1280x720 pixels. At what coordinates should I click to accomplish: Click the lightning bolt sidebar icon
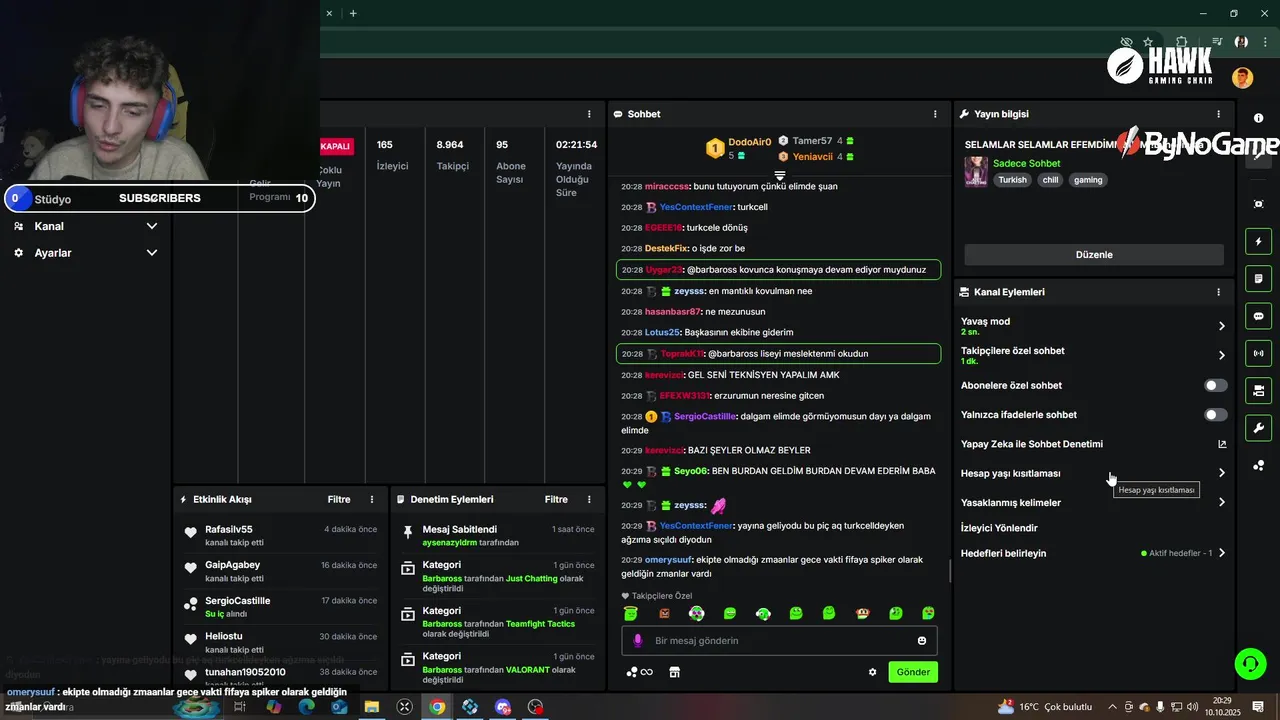click(1259, 241)
